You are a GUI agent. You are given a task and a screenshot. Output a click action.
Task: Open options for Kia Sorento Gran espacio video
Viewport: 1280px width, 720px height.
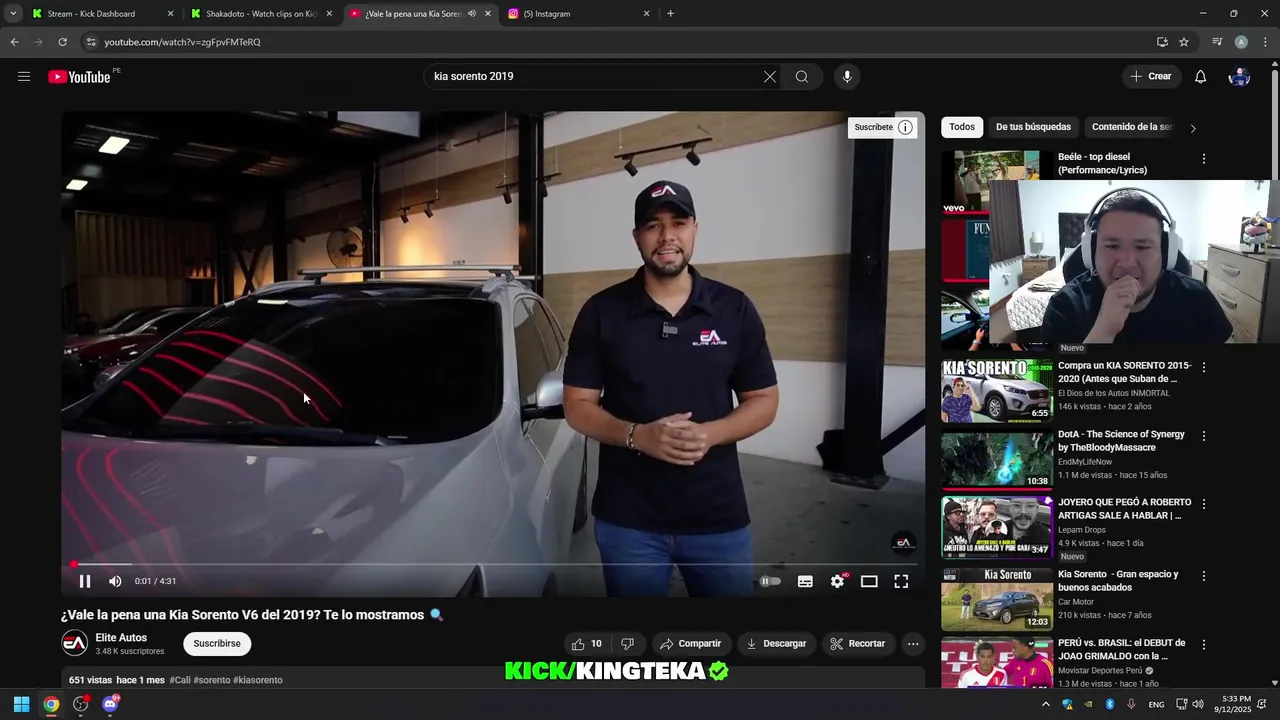1204,576
